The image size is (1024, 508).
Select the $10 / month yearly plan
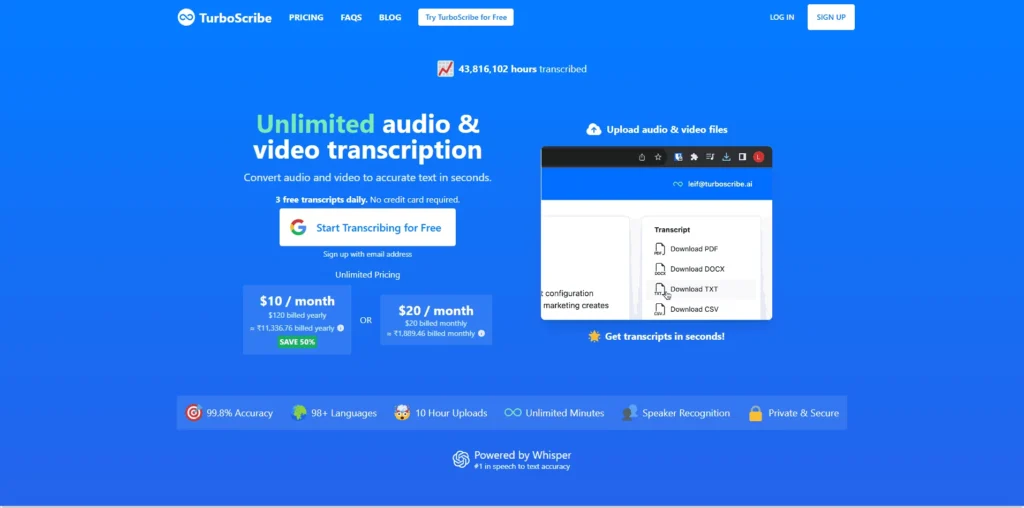pos(297,319)
